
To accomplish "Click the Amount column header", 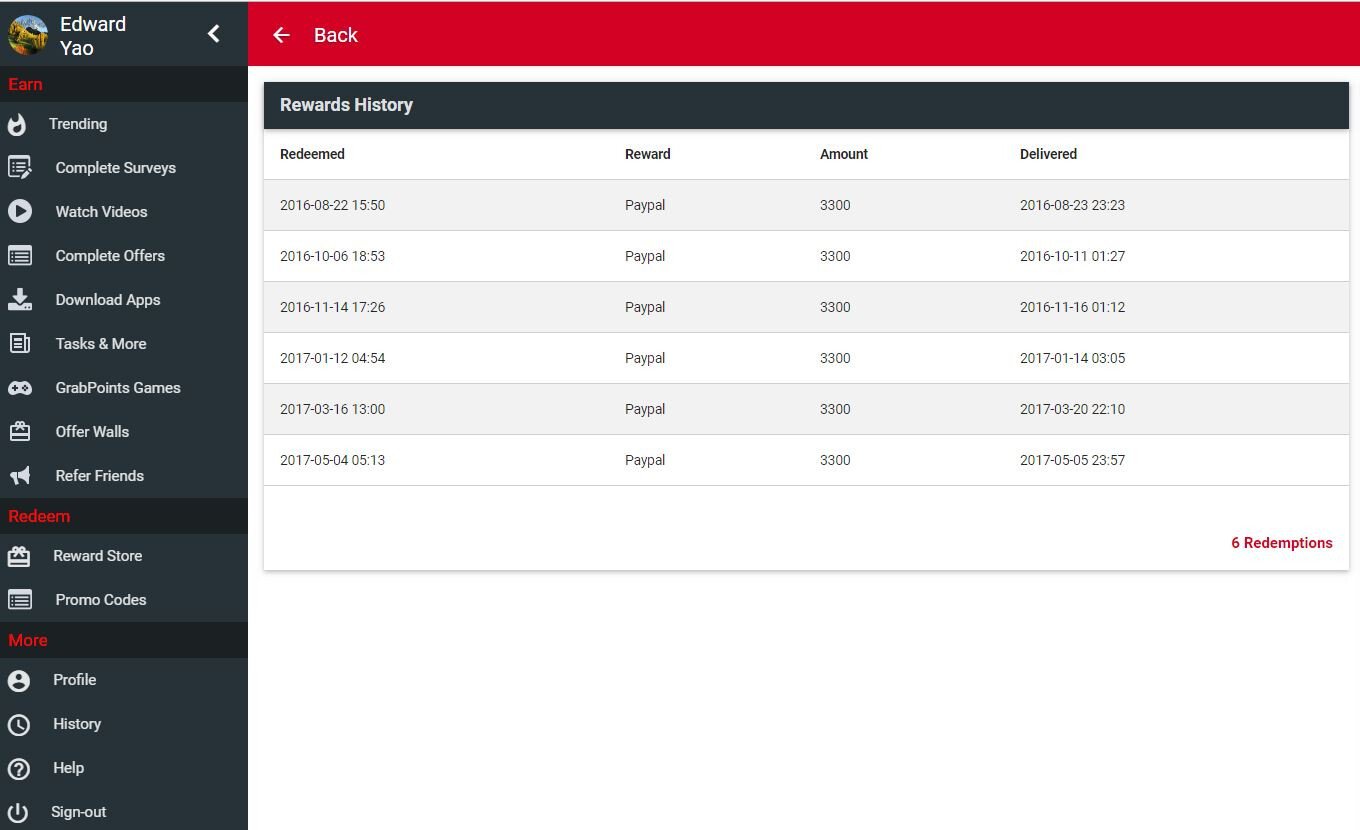I will coord(844,154).
